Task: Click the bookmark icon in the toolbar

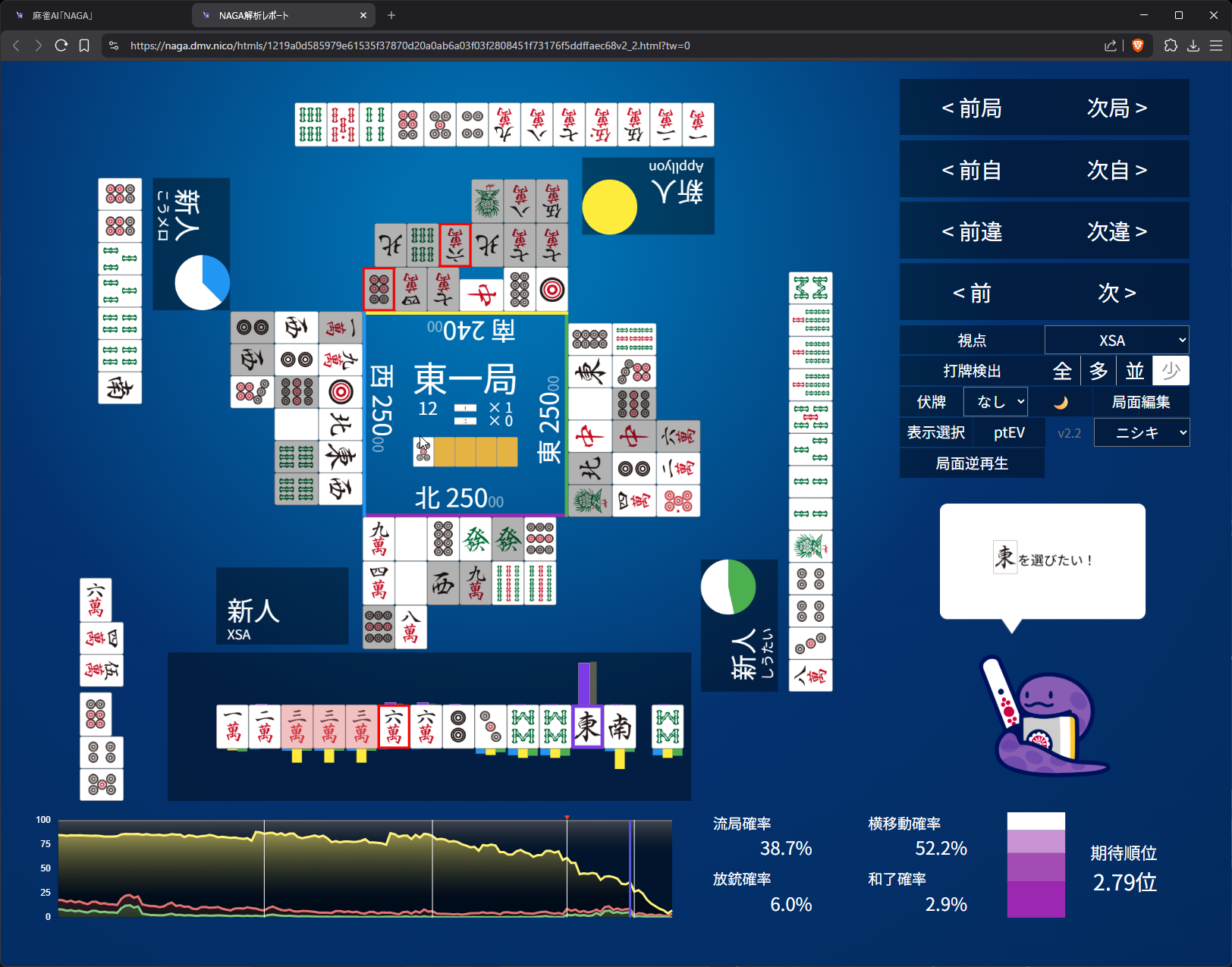Action: coord(84,46)
